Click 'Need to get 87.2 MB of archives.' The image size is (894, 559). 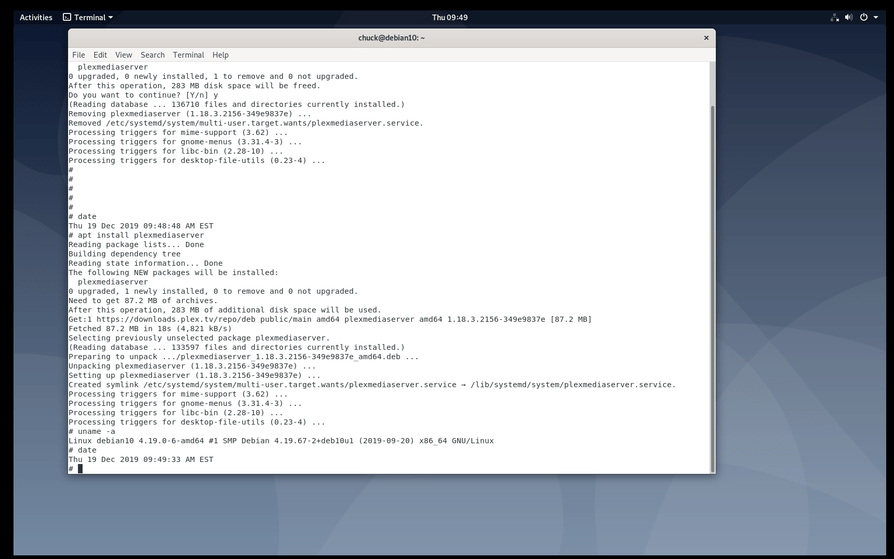pyautogui.click(x=143, y=301)
